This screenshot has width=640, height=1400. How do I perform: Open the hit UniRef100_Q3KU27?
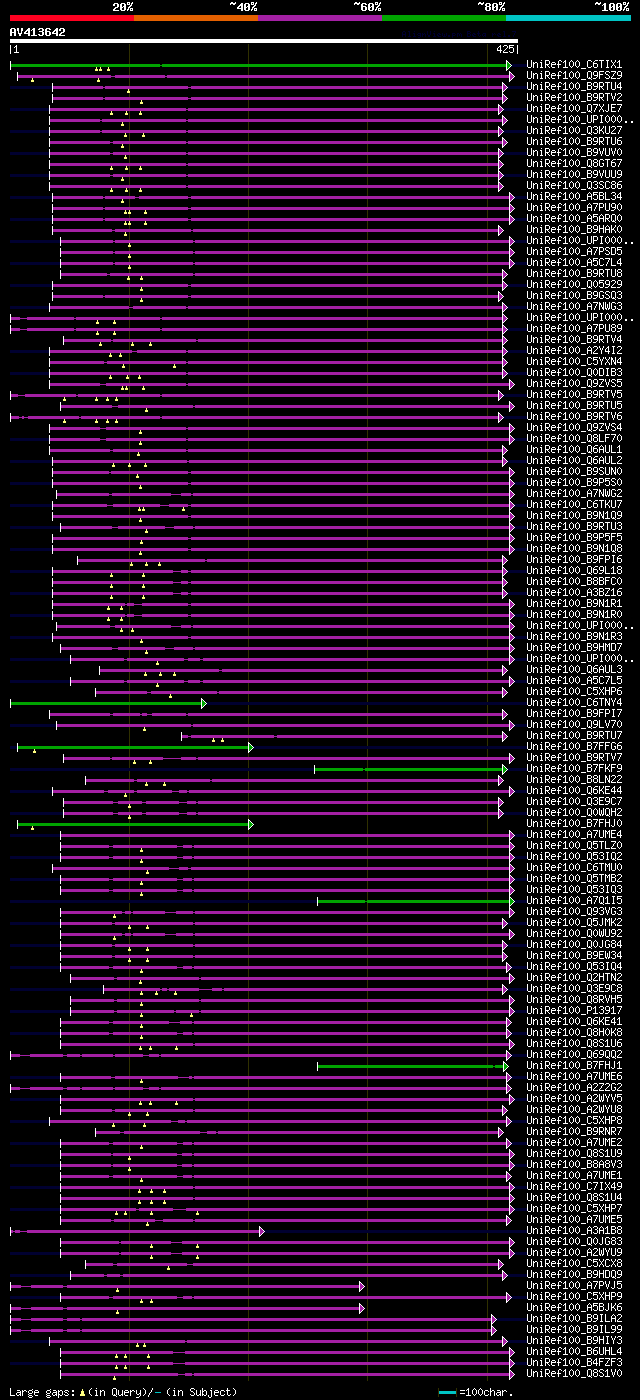573,130
